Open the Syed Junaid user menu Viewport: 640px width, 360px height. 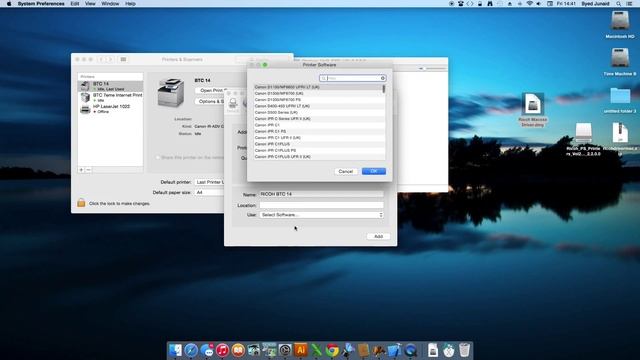pyautogui.click(x=595, y=4)
